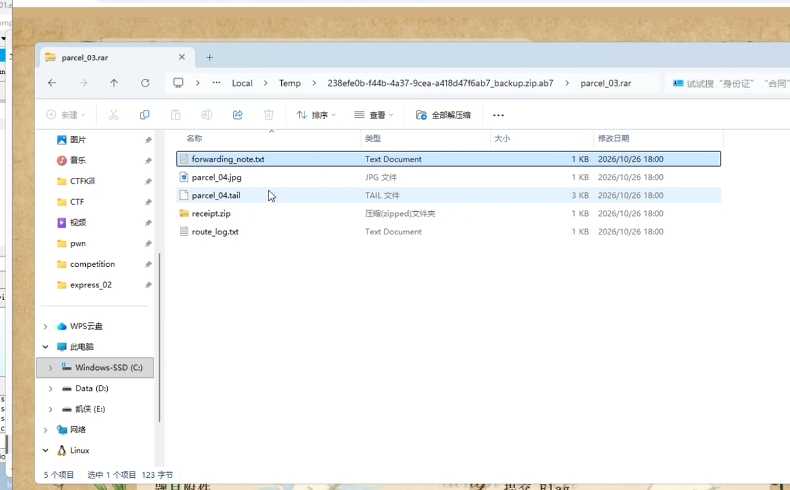The width and height of the screenshot is (790, 490).
Task: Open CTFKill folder in sidebar
Action: 82,181
